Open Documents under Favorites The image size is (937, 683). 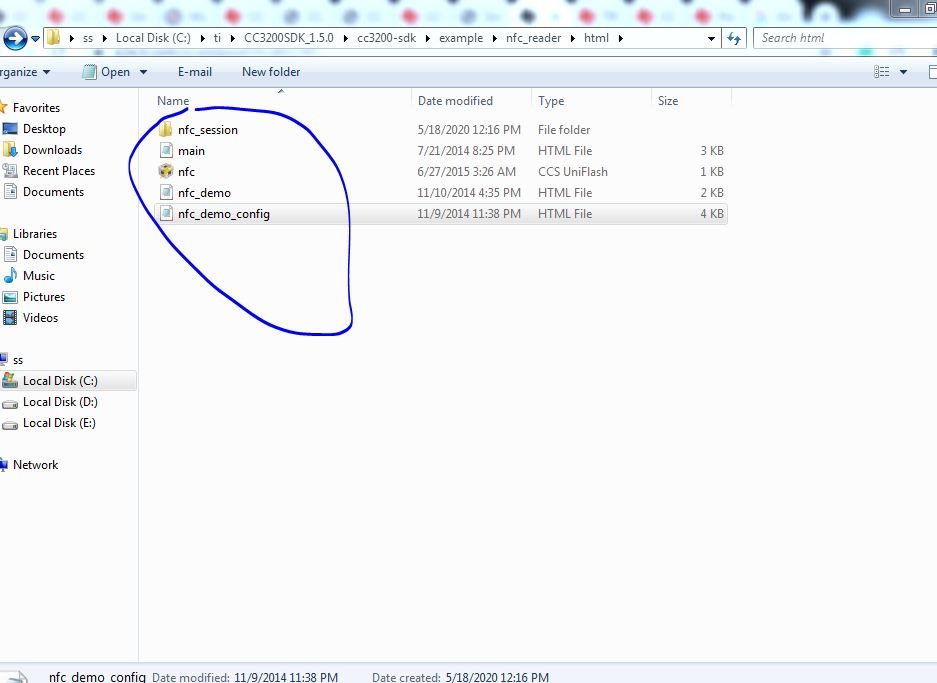point(53,192)
